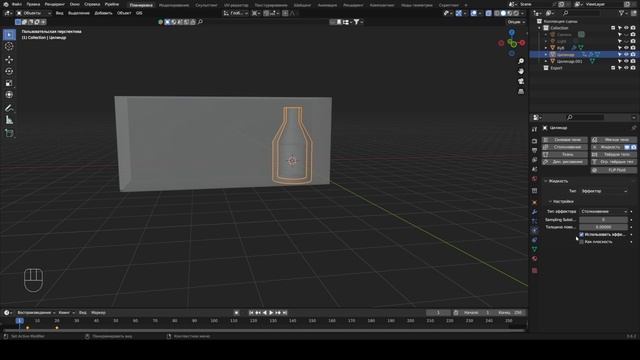Screen dimensions: 640x360
Task: Uncheck Использовать эффектор checkbox
Action: 581,234
